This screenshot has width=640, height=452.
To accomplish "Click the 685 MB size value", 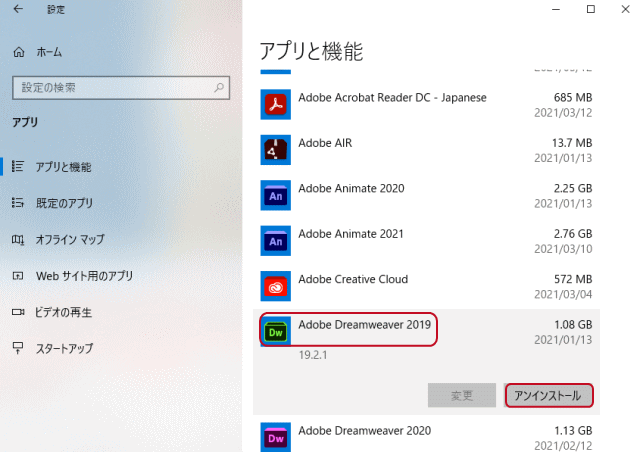I will click(573, 98).
